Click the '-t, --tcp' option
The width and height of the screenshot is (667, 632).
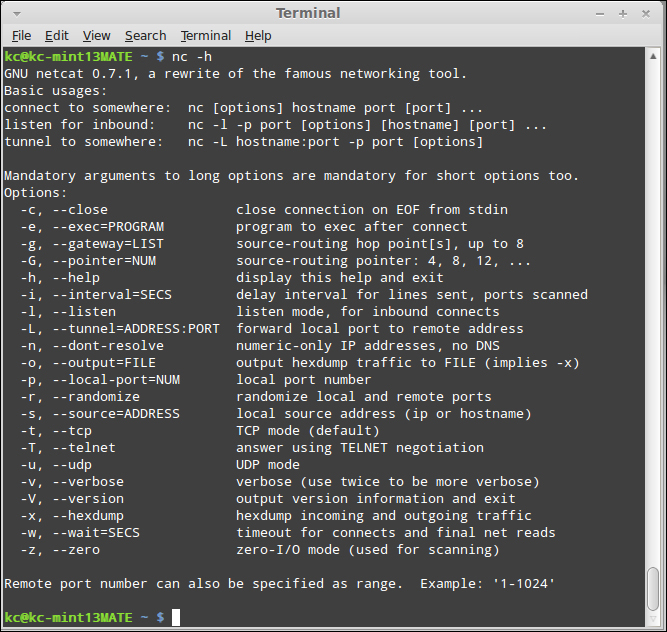(56, 431)
